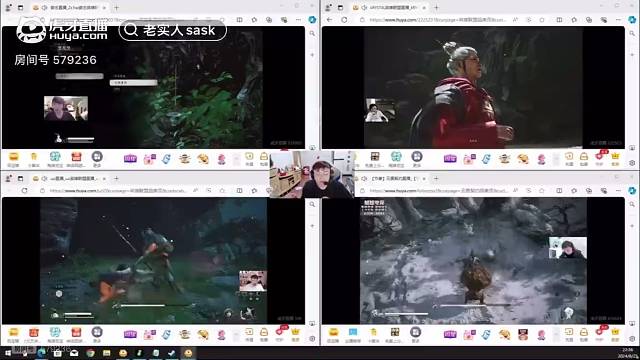Refresh the page in the top-right window
The image size is (640, 360).
coord(344,20)
